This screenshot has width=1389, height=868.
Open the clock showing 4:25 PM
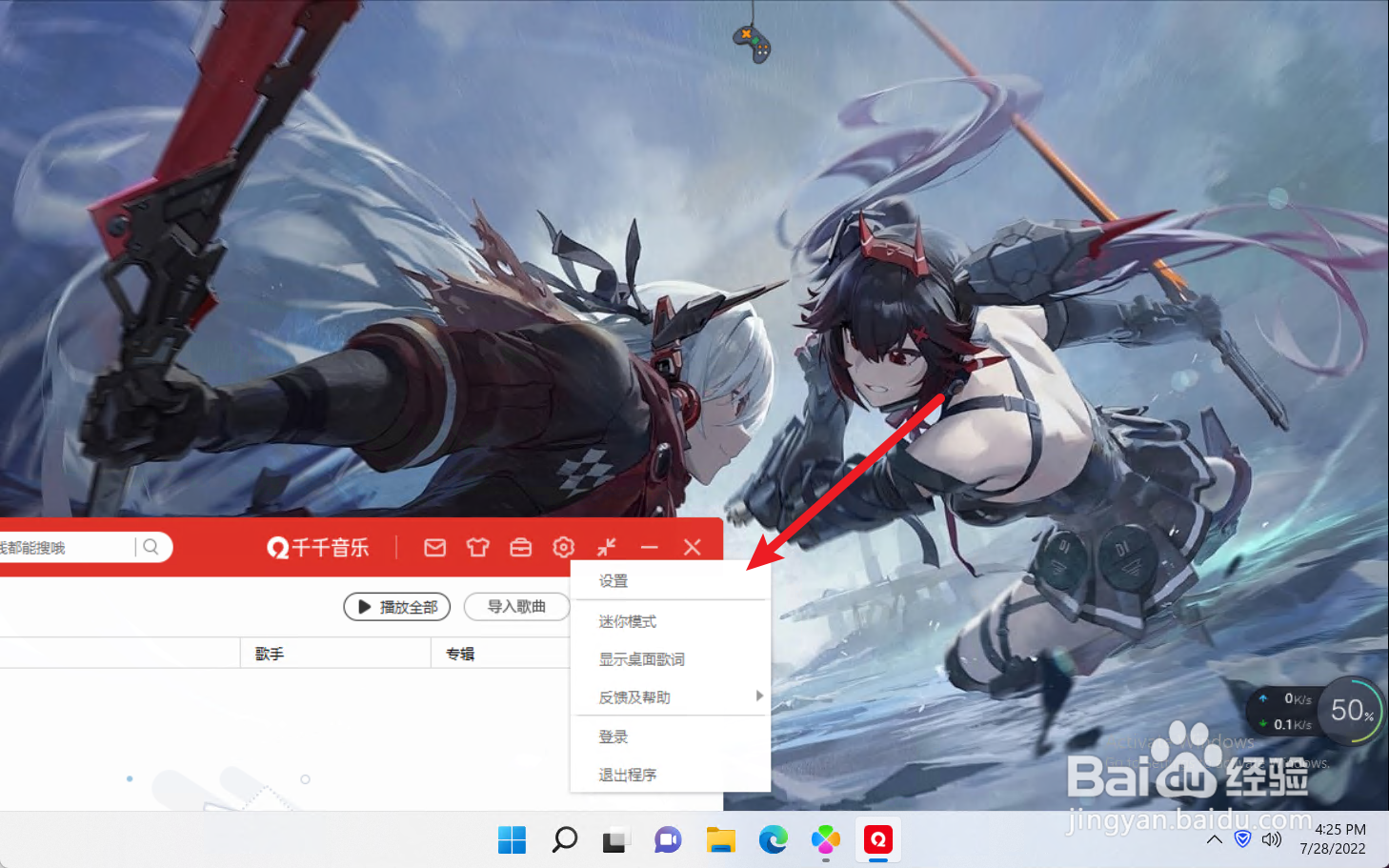[1333, 839]
